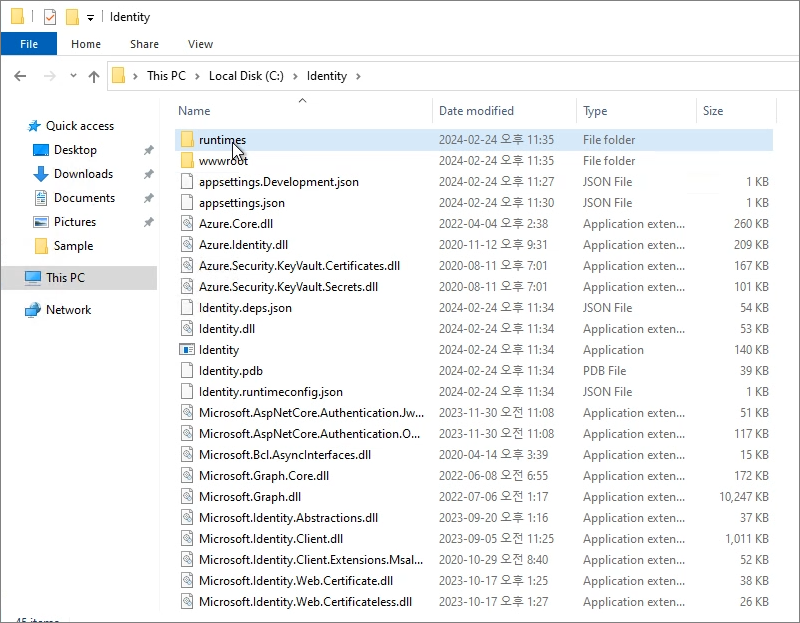The height and width of the screenshot is (623, 800).
Task: Expand chevron before This PC breadcrumb
Action: (x=135, y=76)
